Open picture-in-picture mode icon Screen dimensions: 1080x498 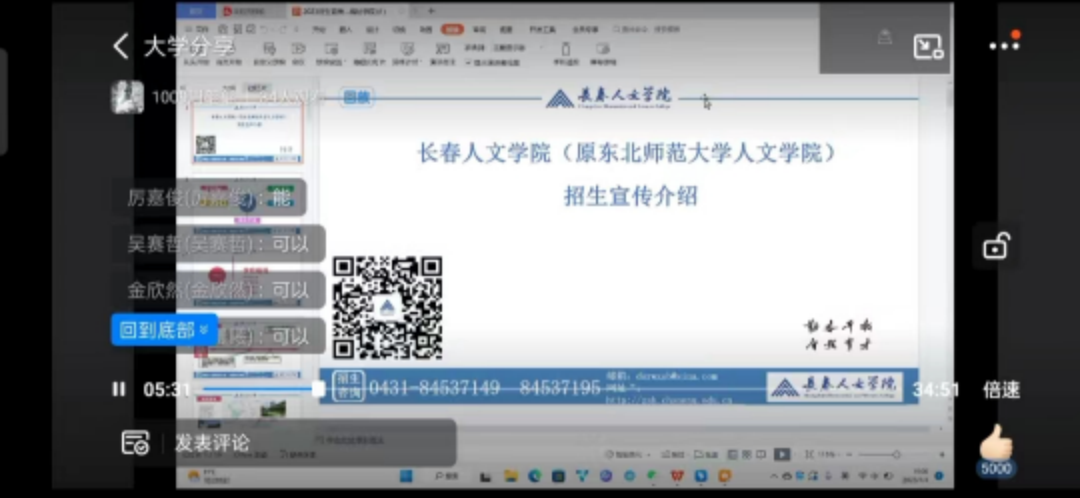928,46
